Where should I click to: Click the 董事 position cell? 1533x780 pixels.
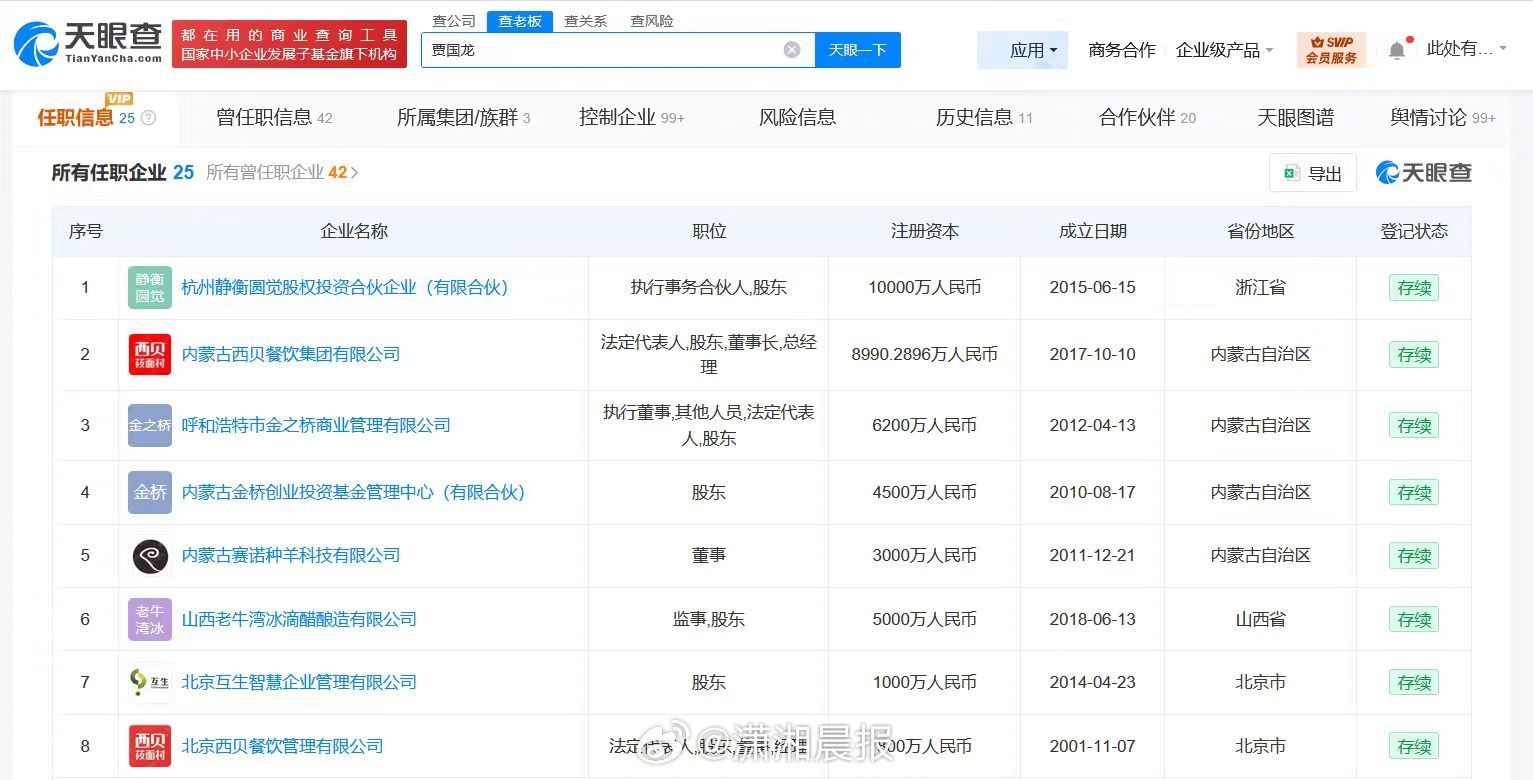click(x=709, y=555)
